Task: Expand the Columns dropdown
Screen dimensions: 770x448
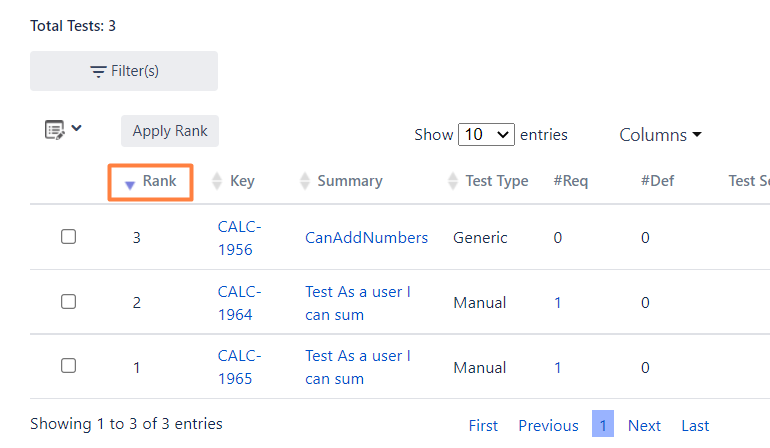Action: (x=660, y=135)
